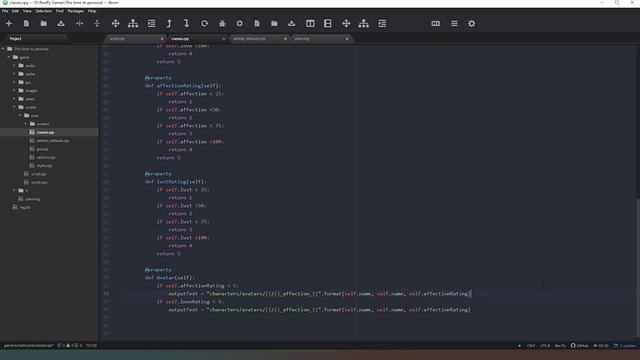Collapse the core folder
This screenshot has width=640, height=360.
pyautogui.click(x=20, y=116)
